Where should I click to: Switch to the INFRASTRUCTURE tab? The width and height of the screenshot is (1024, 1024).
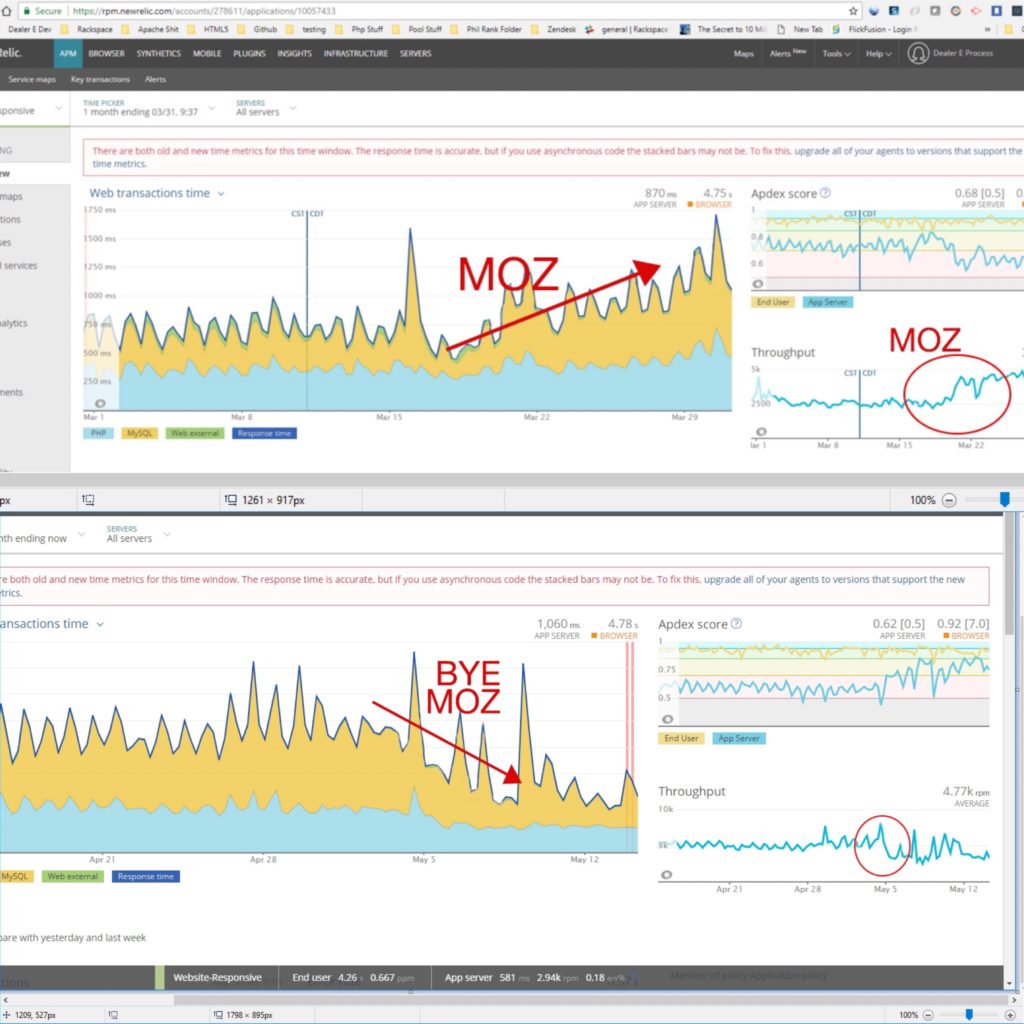coord(356,54)
